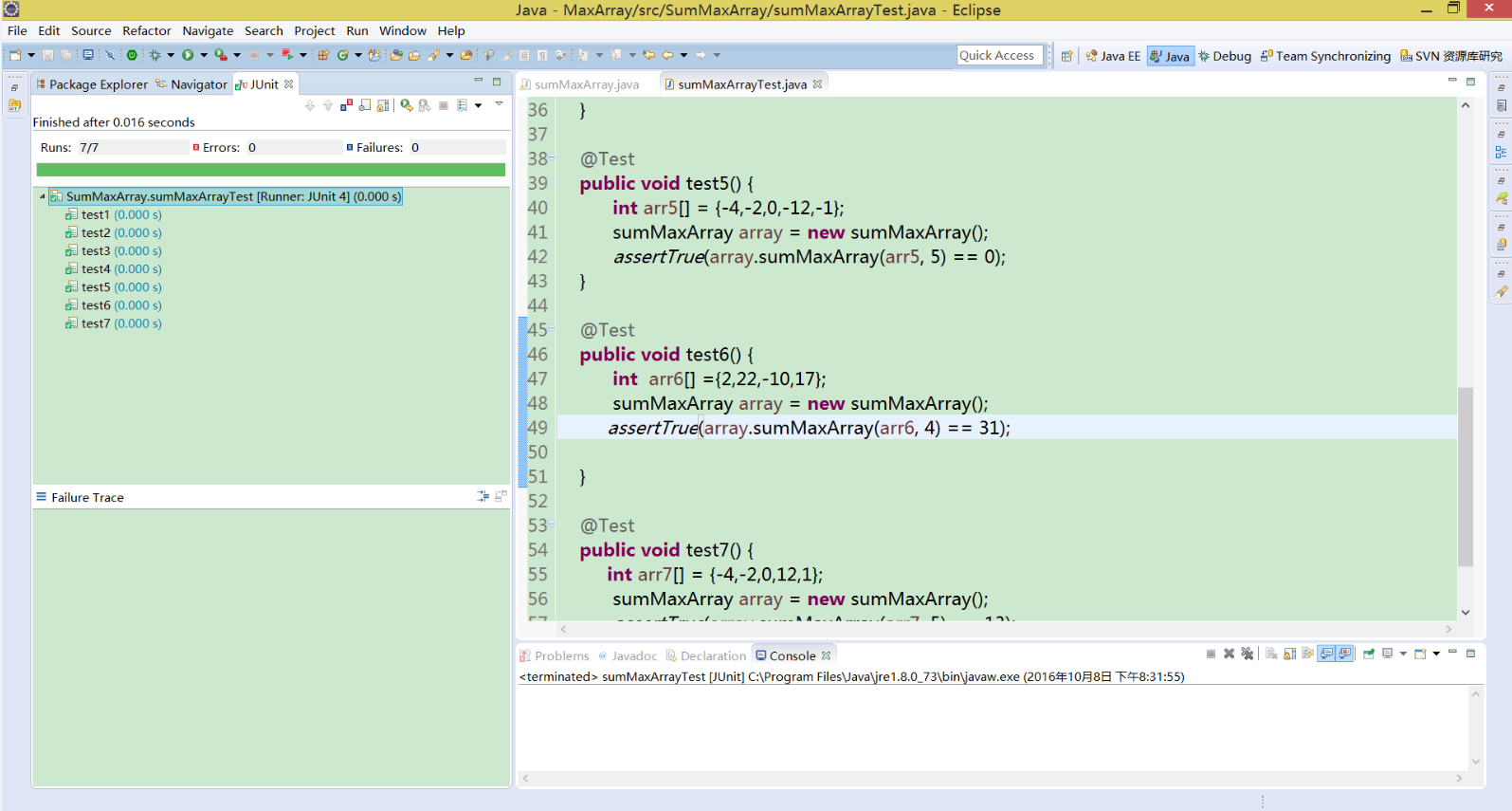Close the sumMaxArrayTest.java editor tab
Image resolution: width=1512 pixels, height=811 pixels.
[x=817, y=84]
